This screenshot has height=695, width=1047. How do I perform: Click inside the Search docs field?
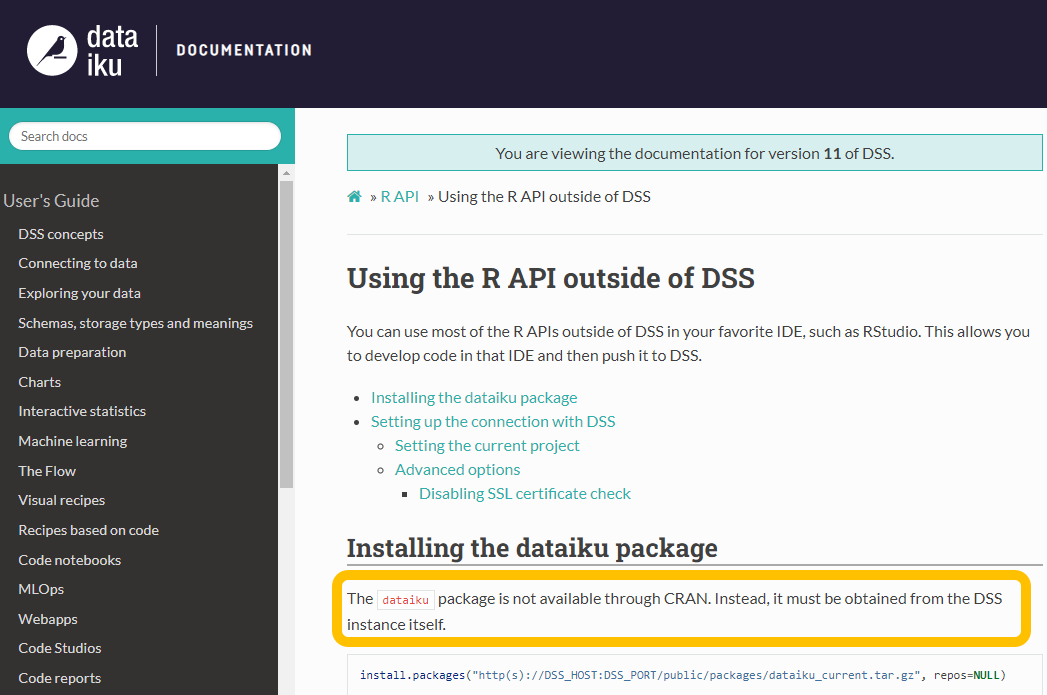[x=145, y=135]
